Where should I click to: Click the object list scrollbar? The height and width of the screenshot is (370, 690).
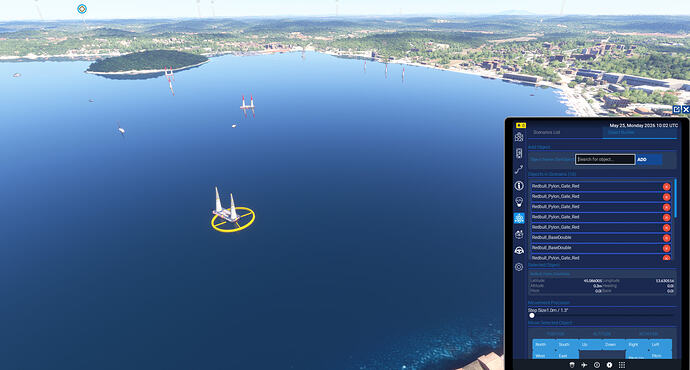click(x=675, y=198)
